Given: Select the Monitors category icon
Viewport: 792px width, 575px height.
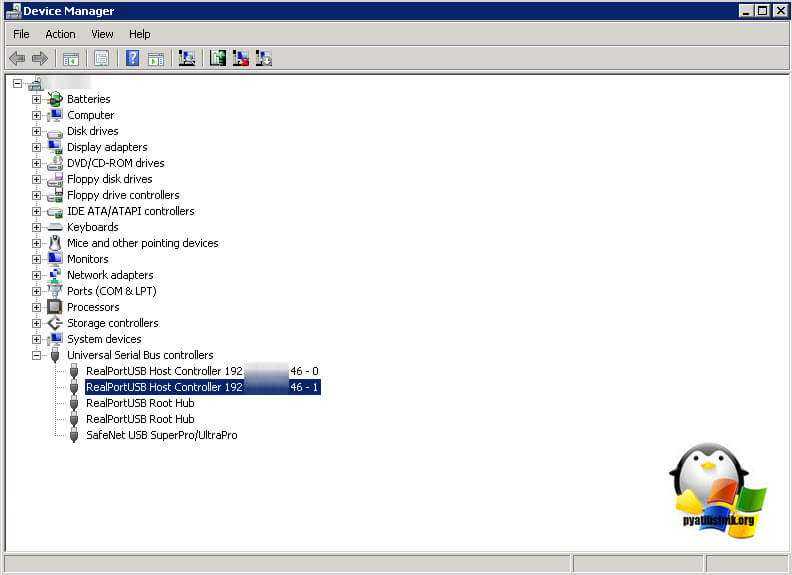Looking at the screenshot, I should 55,259.
